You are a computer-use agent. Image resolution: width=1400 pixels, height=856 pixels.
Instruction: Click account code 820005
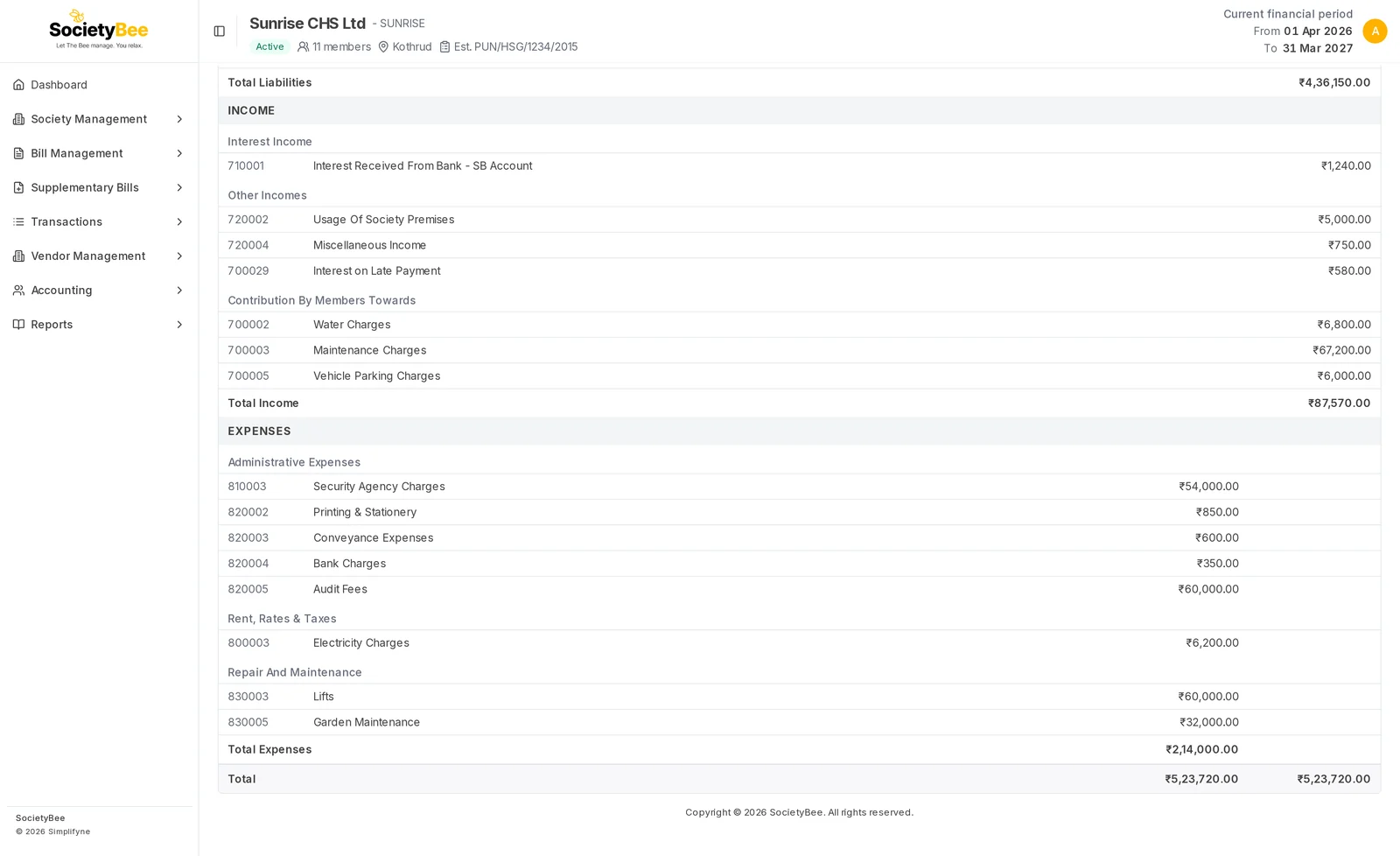point(248,589)
